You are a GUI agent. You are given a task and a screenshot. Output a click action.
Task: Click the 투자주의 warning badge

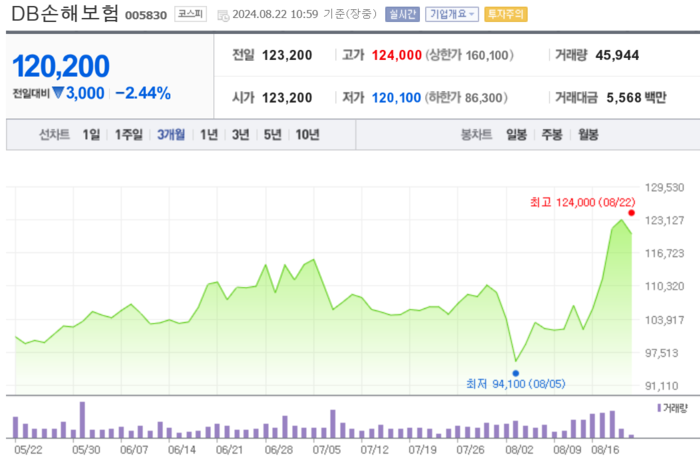tap(505, 14)
